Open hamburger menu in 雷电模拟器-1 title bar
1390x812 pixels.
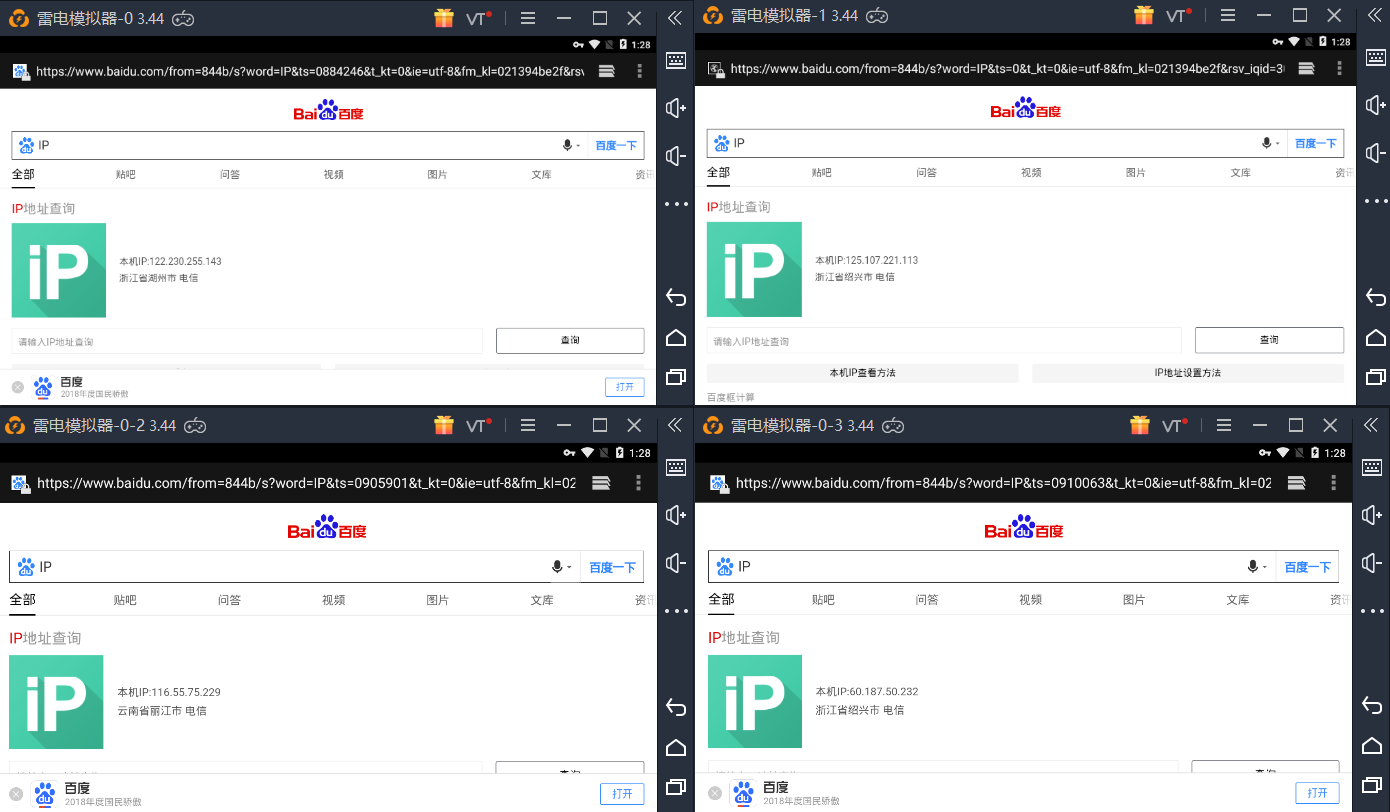[1228, 15]
